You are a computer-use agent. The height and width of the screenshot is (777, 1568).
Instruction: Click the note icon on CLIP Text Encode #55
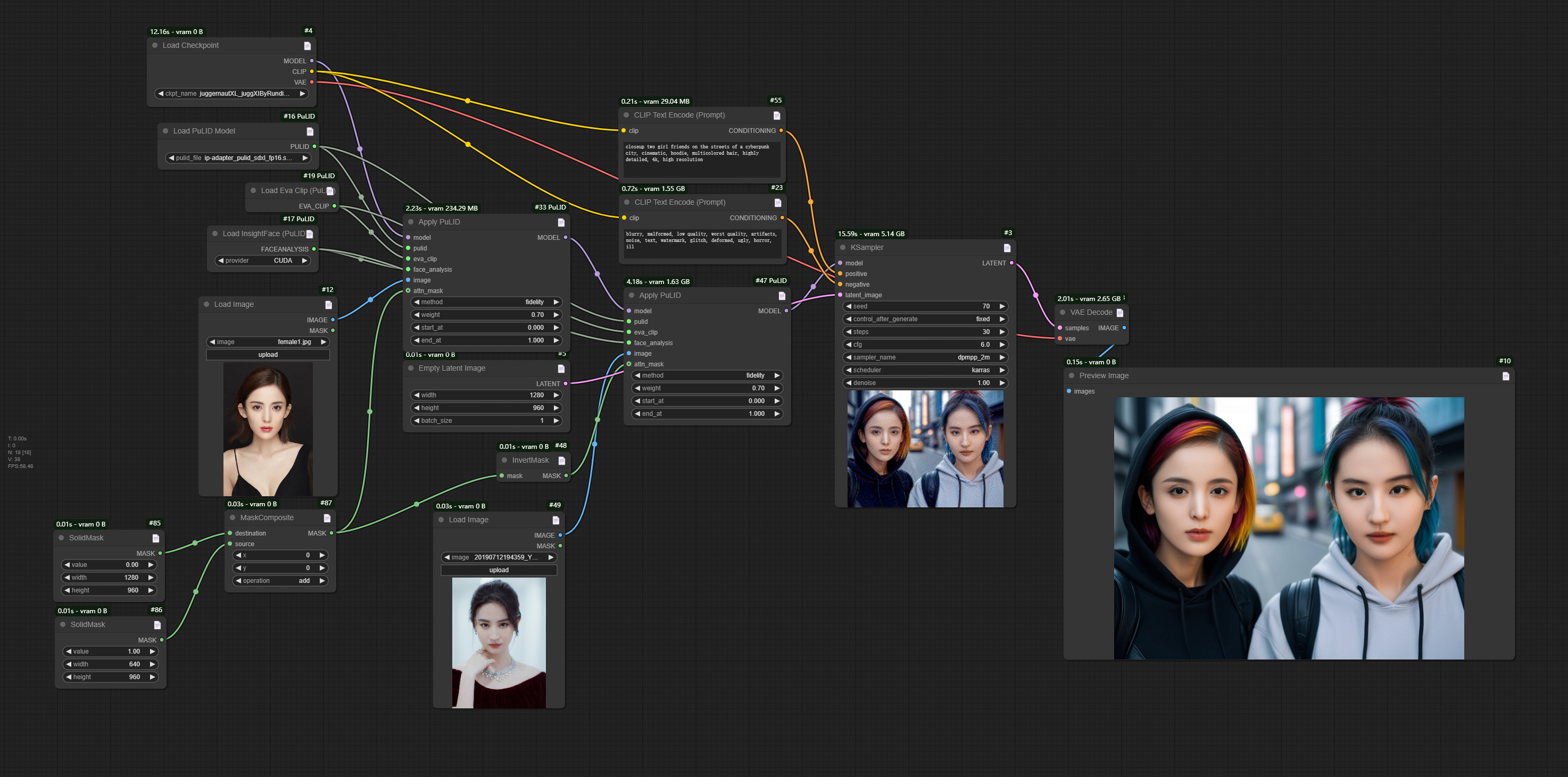(x=777, y=115)
